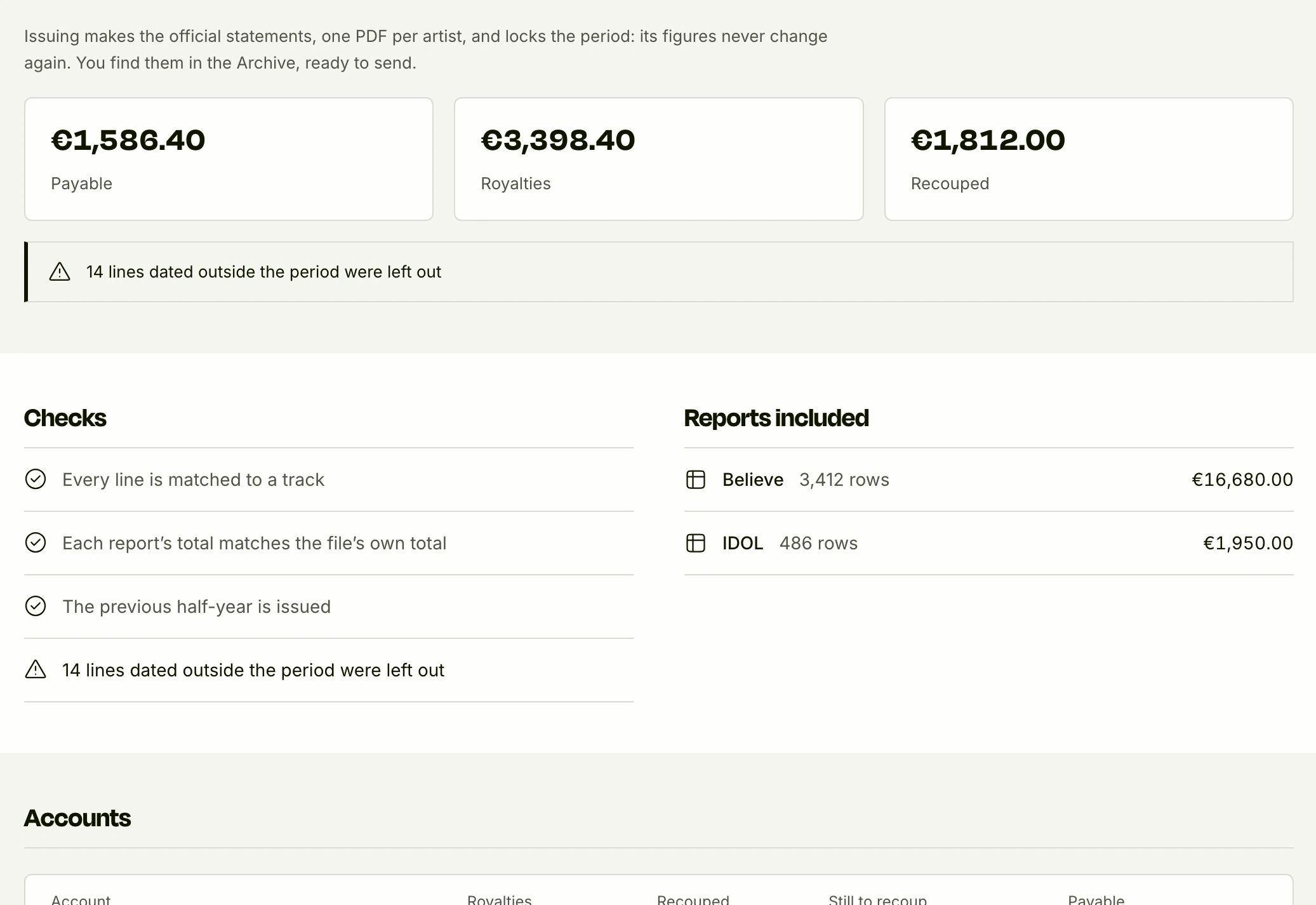Click the checkmark beside 'previous half-year is issued'
Screen dimensions: 1316x905
tap(36, 607)
